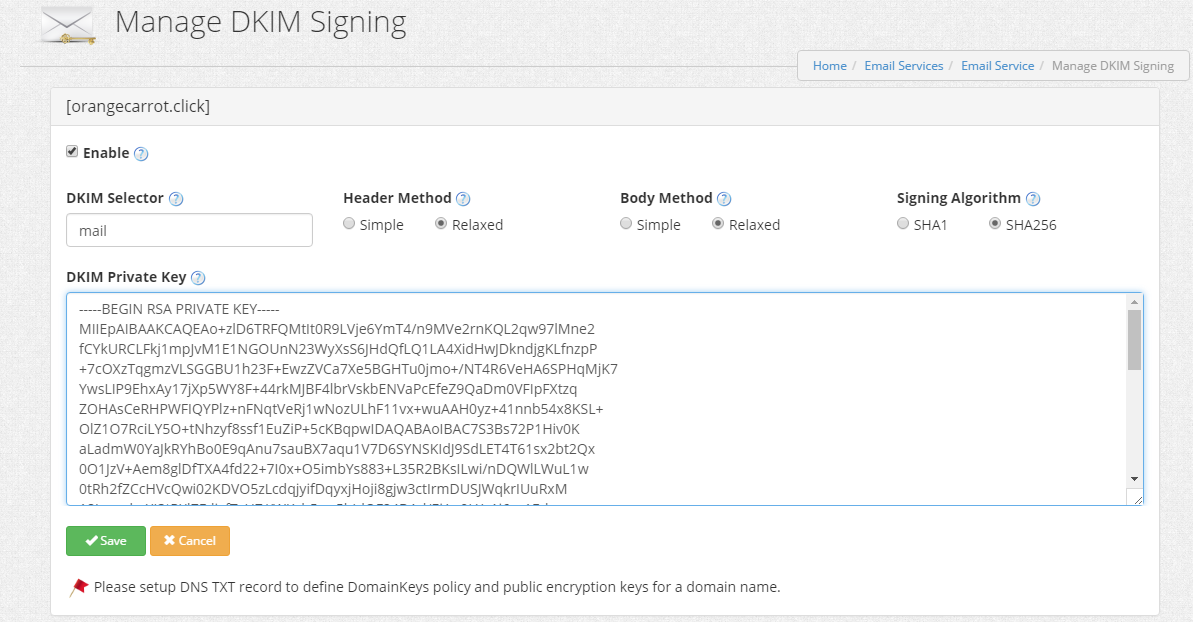Go to Home breadcrumb link
The width and height of the screenshot is (1193, 622).
pyautogui.click(x=829, y=66)
